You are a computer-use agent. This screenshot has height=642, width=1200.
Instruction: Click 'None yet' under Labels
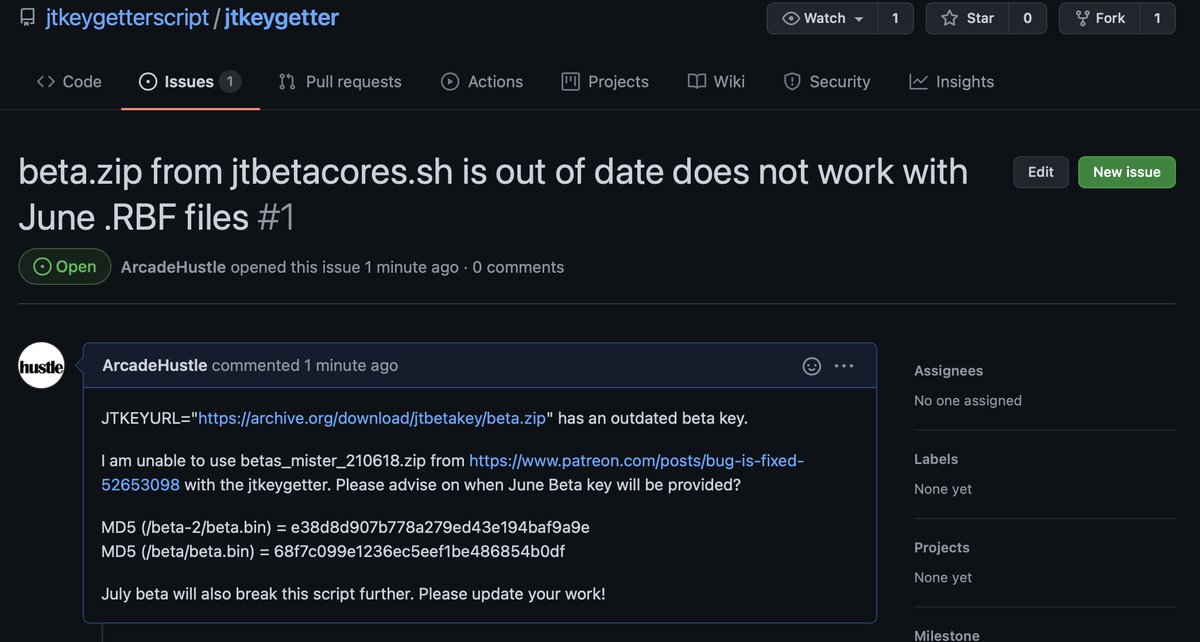[x=943, y=489]
